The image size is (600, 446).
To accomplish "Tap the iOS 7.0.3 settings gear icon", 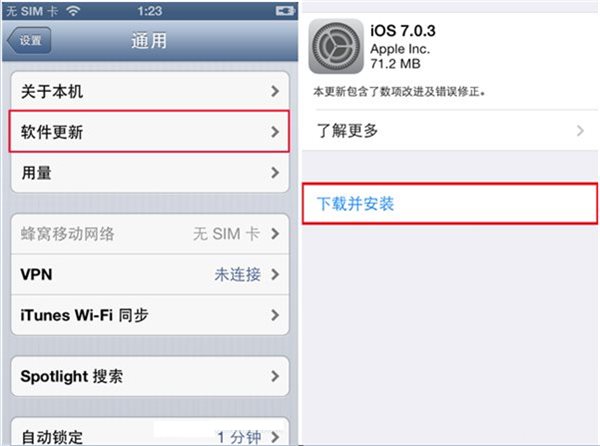I will (x=336, y=46).
